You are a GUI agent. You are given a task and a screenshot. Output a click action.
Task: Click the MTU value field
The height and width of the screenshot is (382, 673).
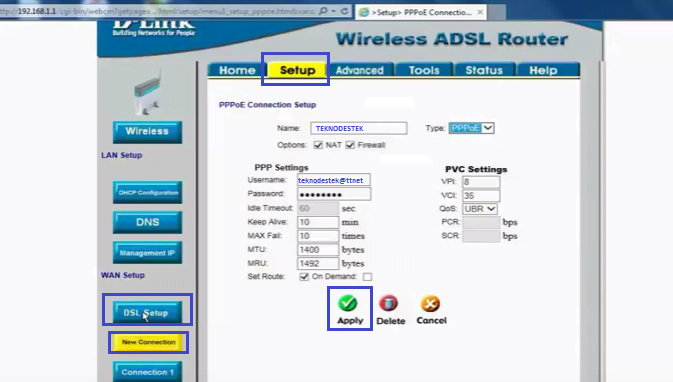tap(318, 250)
